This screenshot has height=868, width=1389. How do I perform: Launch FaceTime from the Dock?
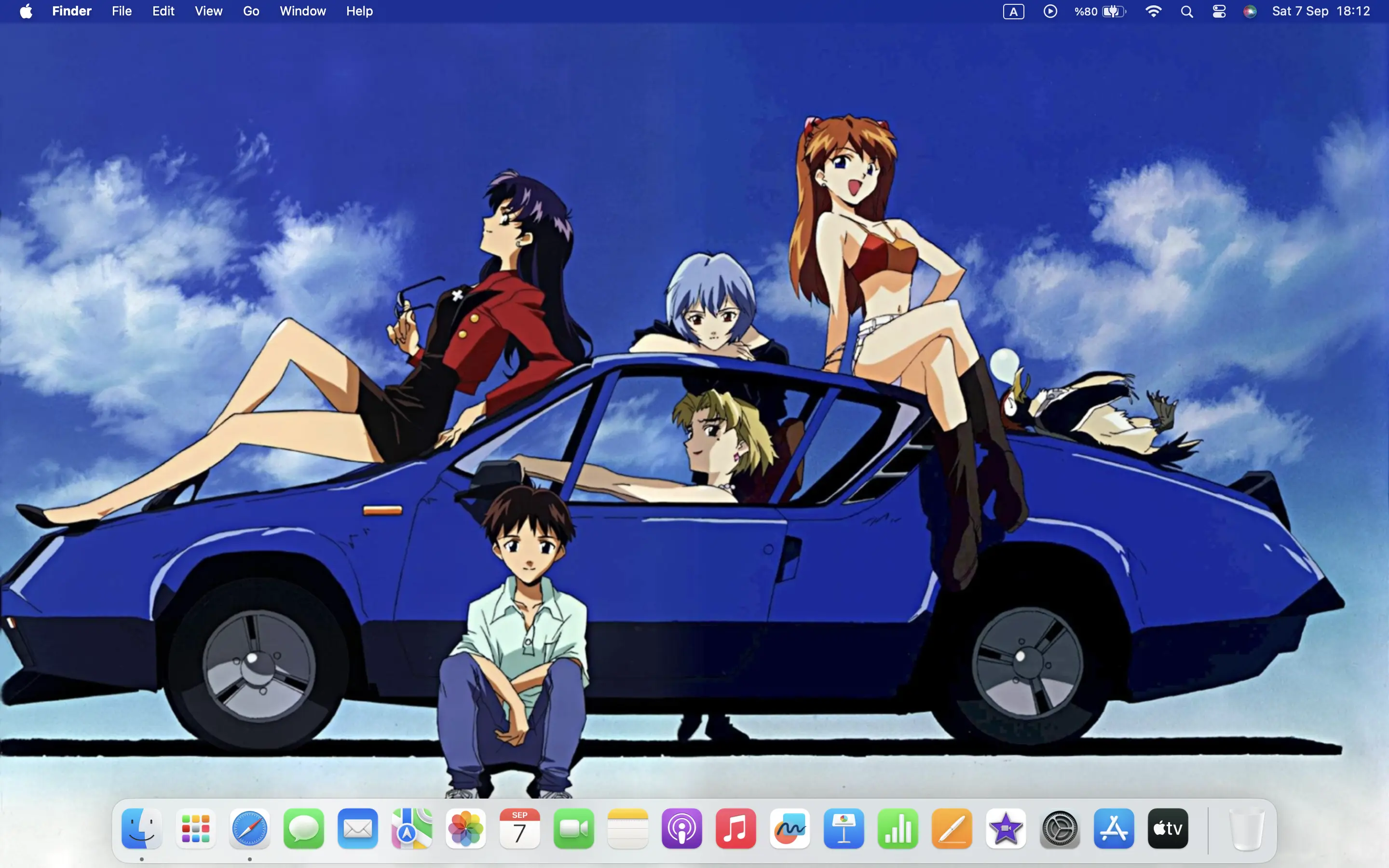[x=574, y=828]
